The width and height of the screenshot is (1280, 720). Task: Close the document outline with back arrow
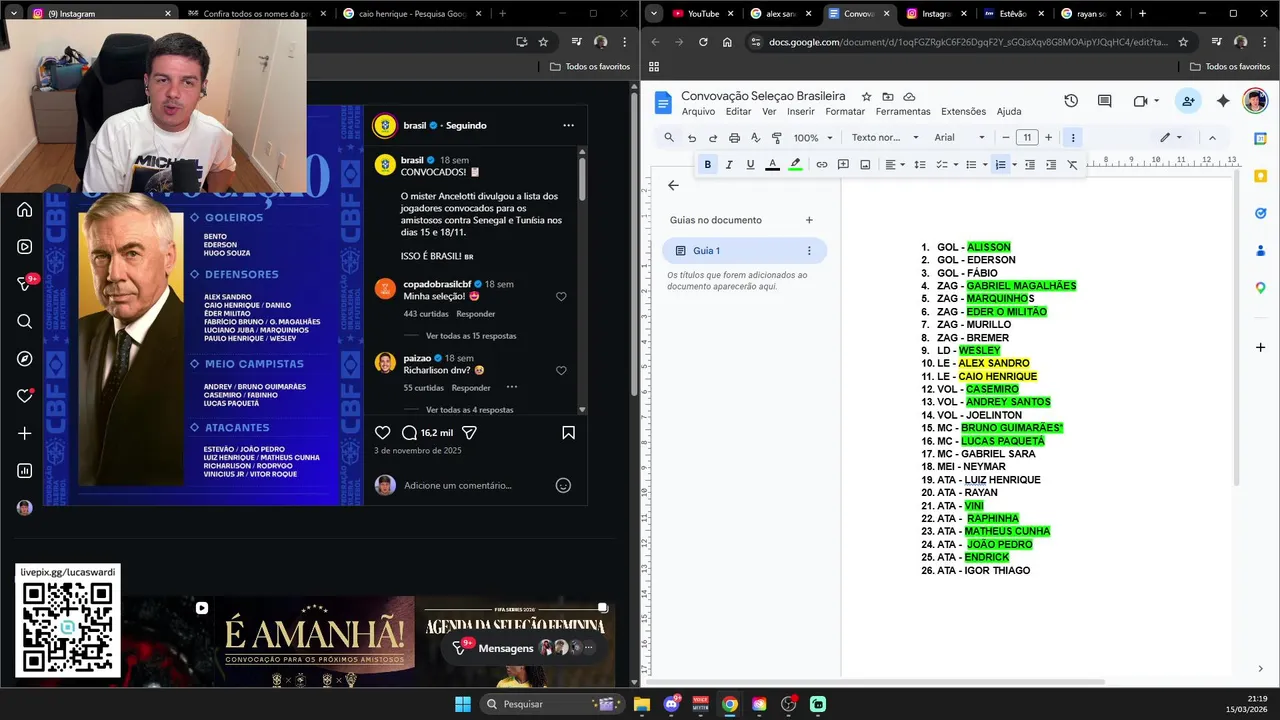click(x=673, y=185)
